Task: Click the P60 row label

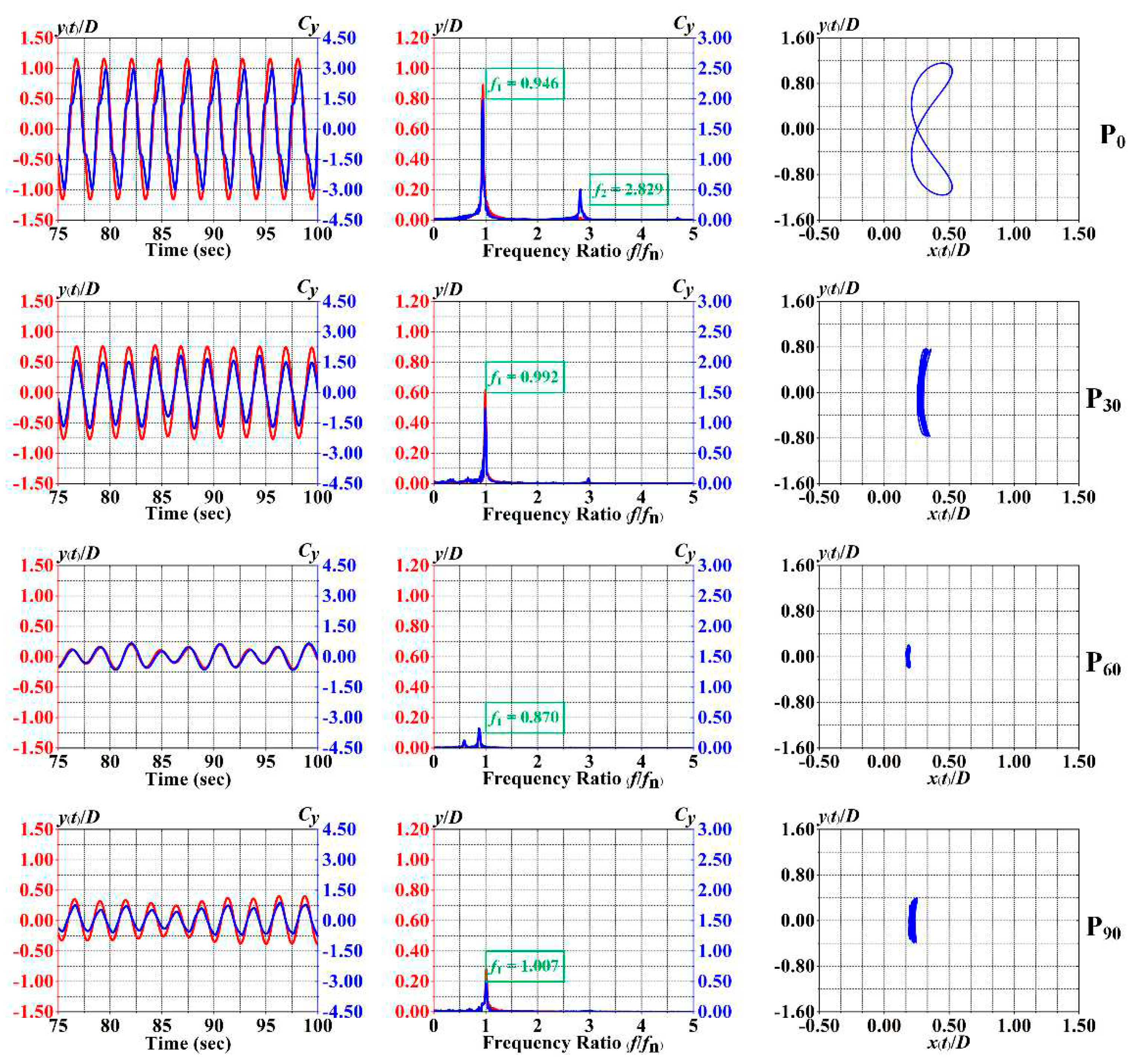Action: [x=1103, y=664]
